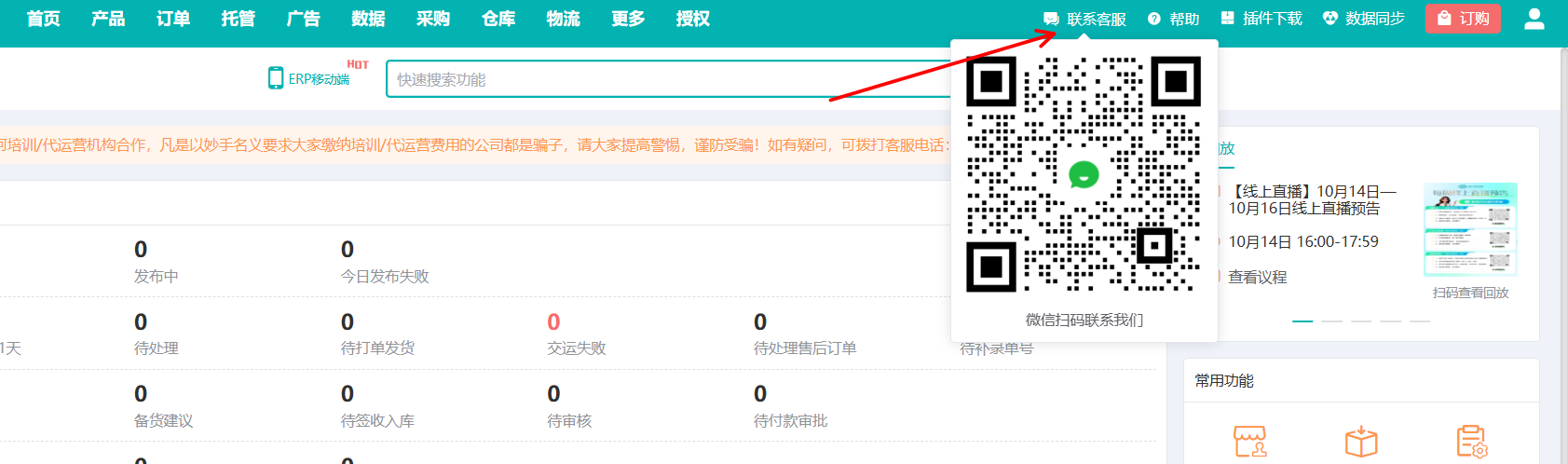Click the 订购 button
Viewport: 1568px width, 464px height.
pos(1463,19)
